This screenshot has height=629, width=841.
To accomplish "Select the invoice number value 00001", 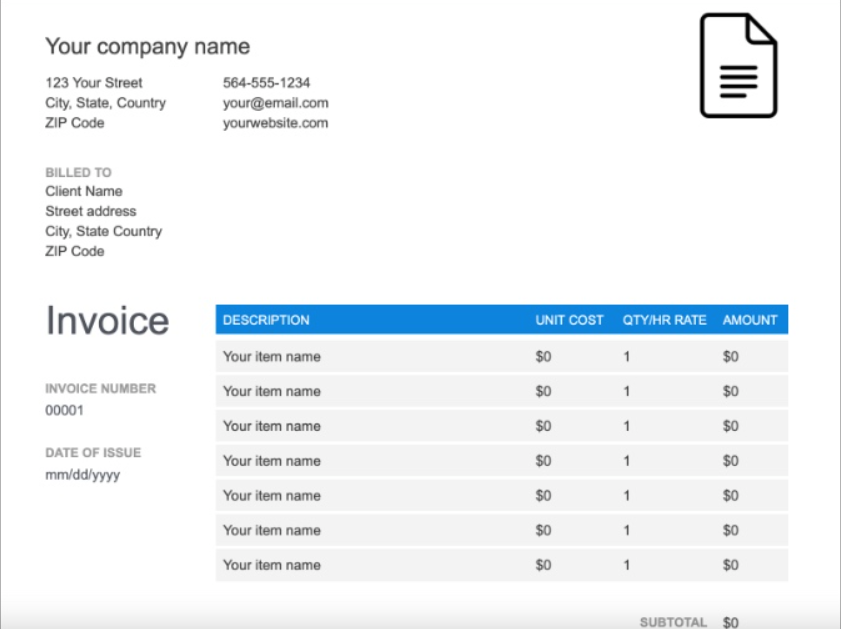I will tap(65, 410).
